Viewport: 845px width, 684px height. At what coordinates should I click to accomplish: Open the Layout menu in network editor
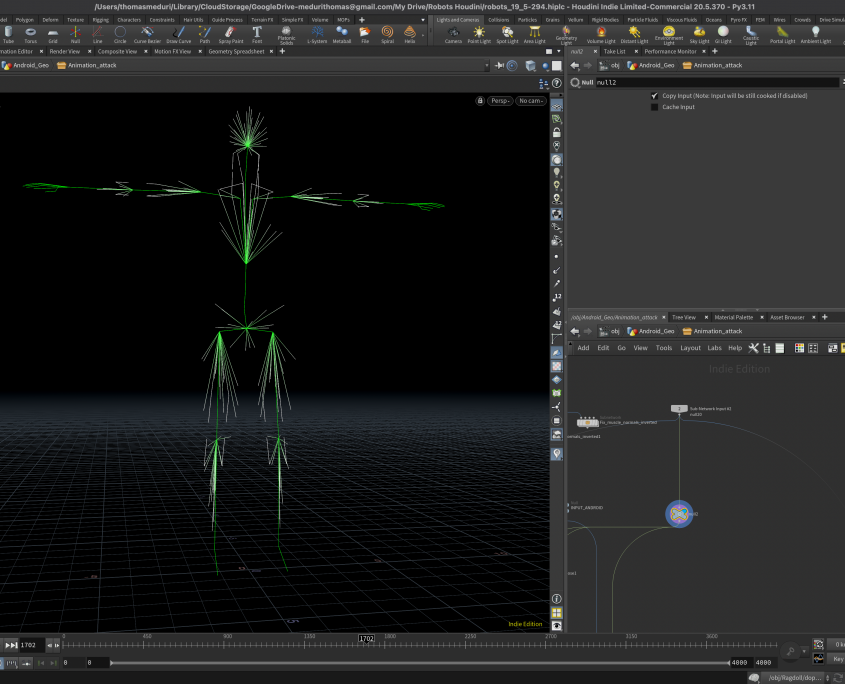tap(690, 348)
